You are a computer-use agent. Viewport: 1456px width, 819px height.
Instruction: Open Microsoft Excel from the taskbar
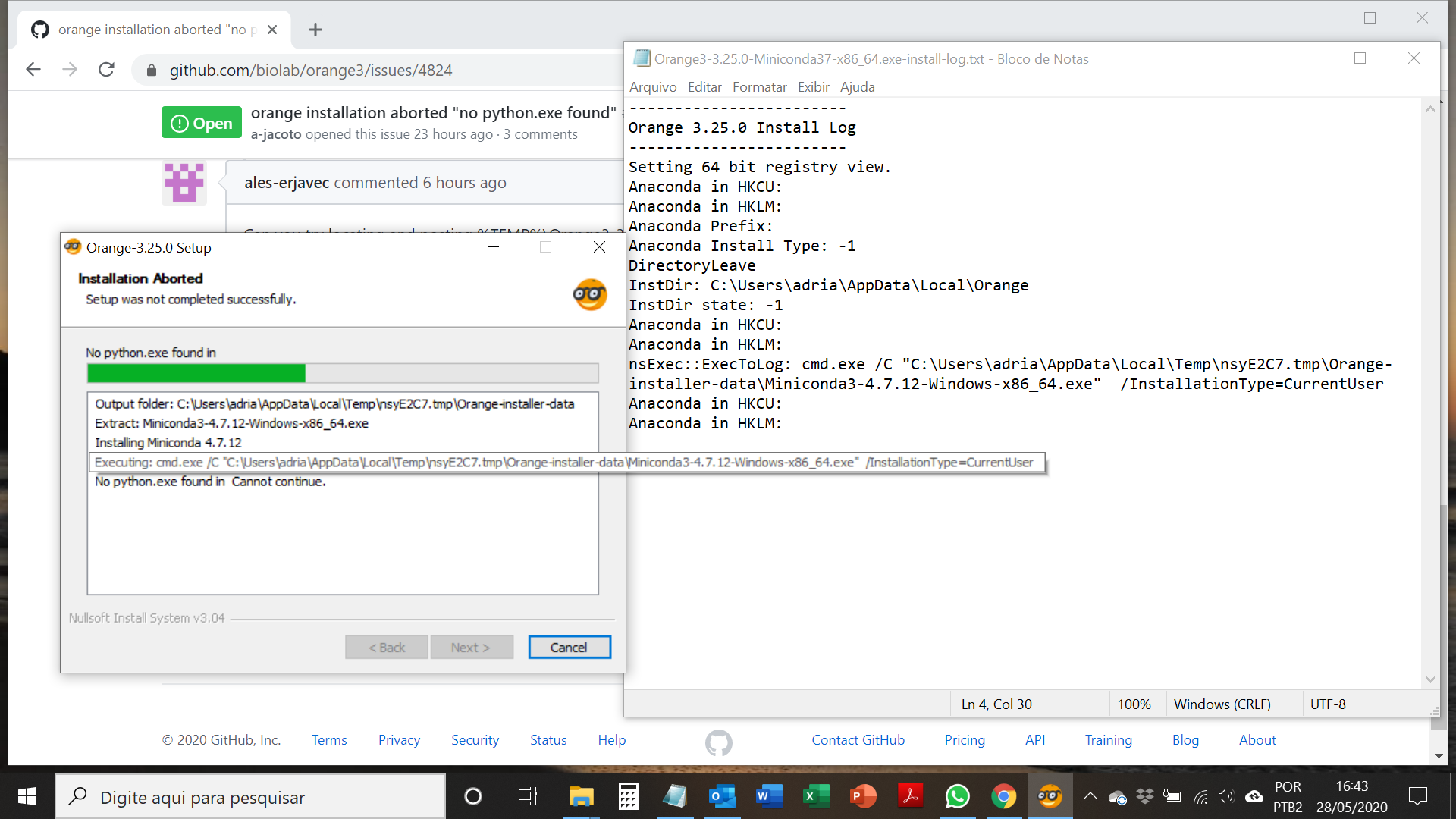816,796
